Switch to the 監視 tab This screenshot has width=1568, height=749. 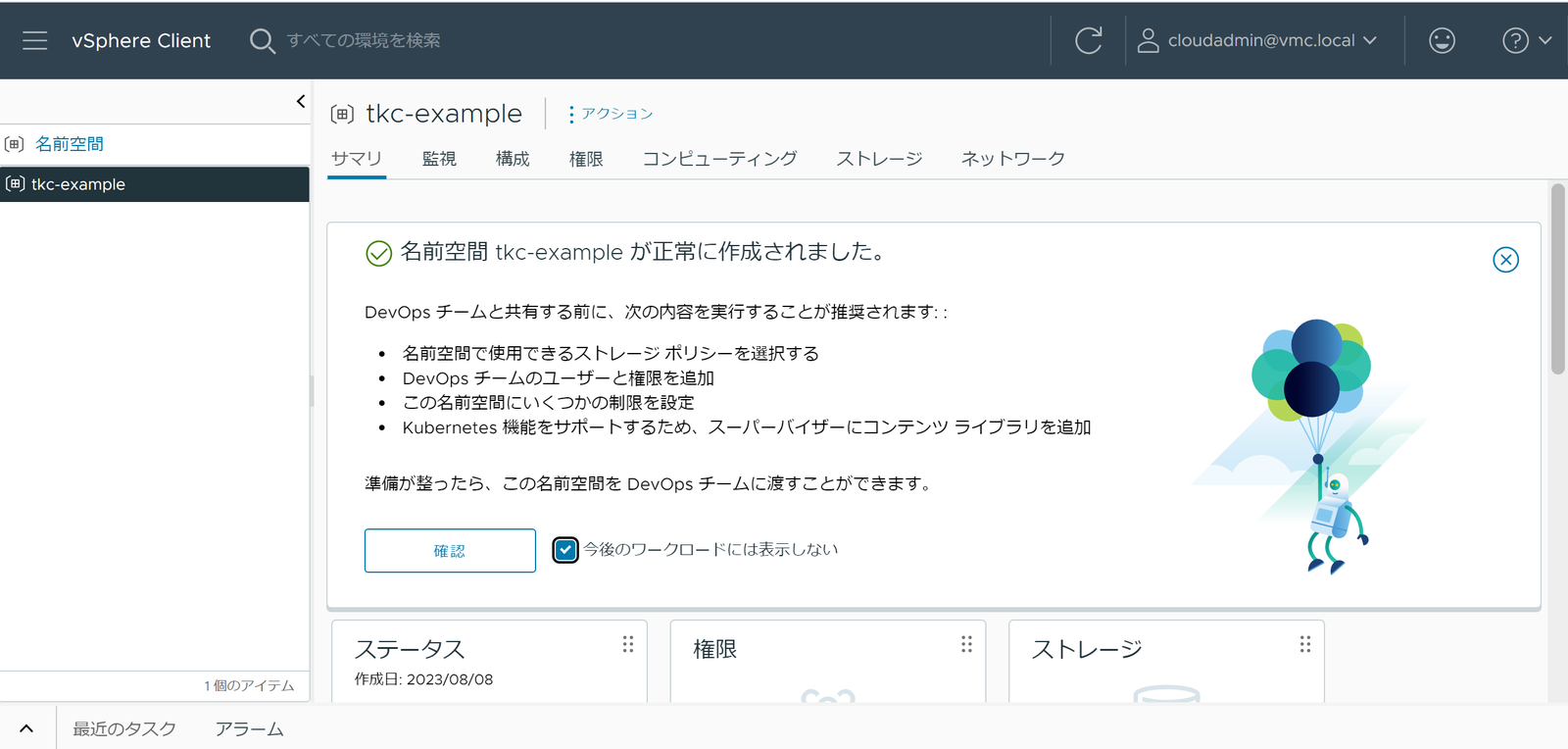click(439, 159)
